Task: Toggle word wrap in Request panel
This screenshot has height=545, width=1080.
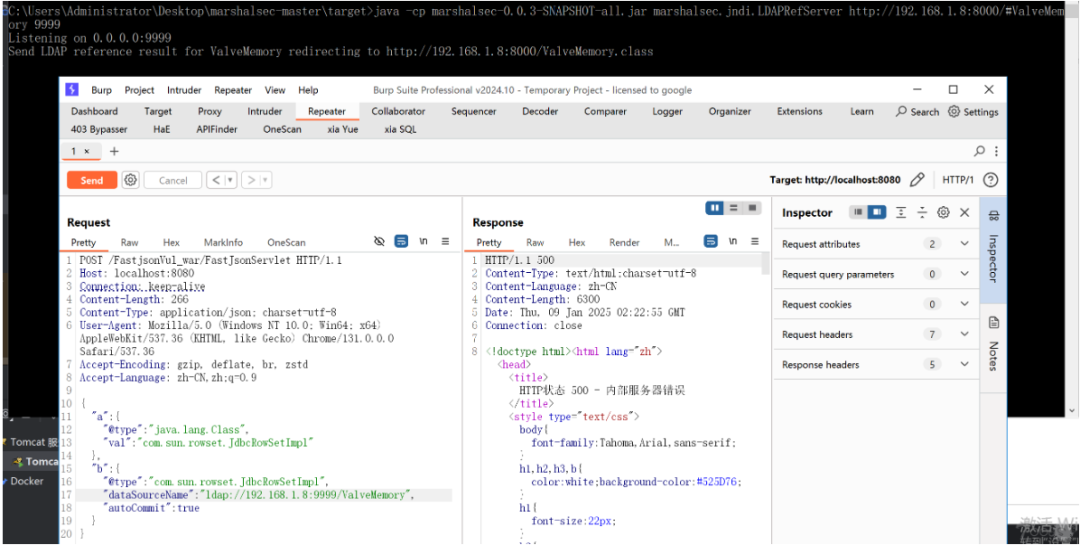Action: pyautogui.click(x=401, y=241)
